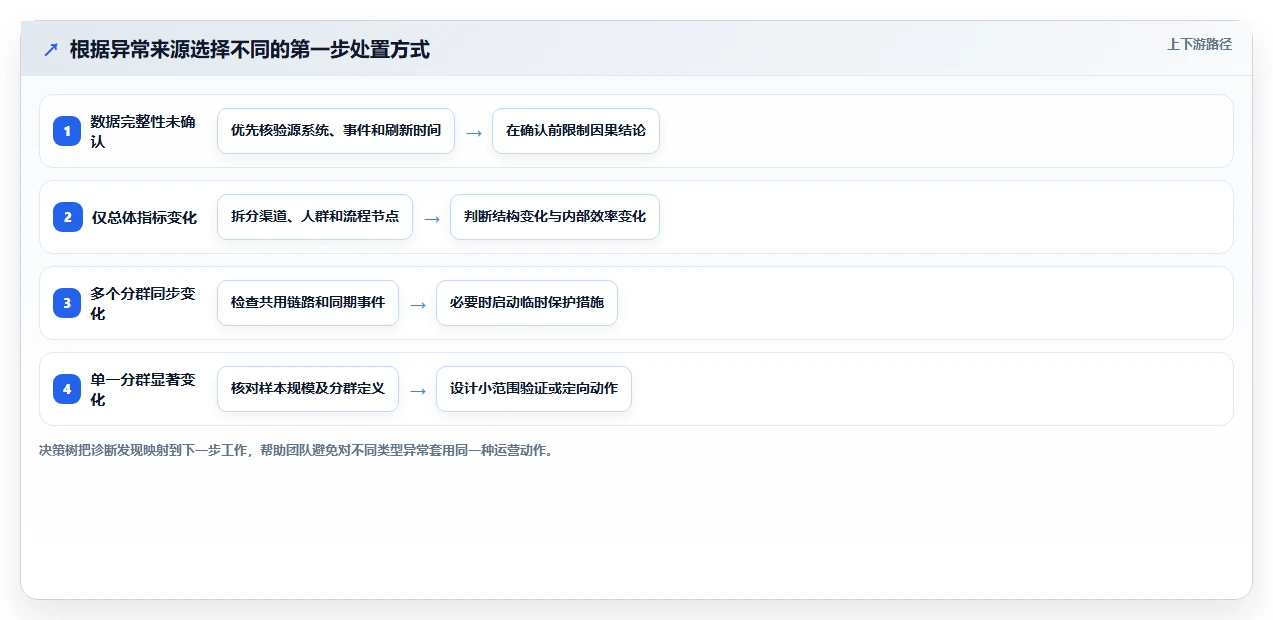Click the number 1 step badge
The image size is (1273, 620).
(x=67, y=131)
